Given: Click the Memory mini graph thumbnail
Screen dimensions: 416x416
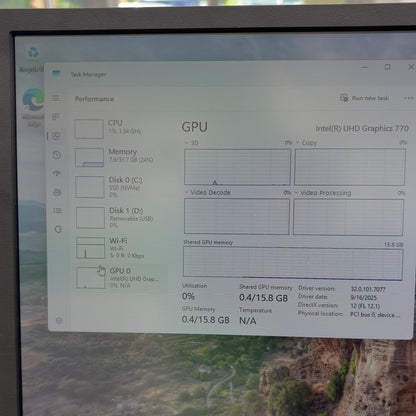Looking at the screenshot, I should coord(89,157).
